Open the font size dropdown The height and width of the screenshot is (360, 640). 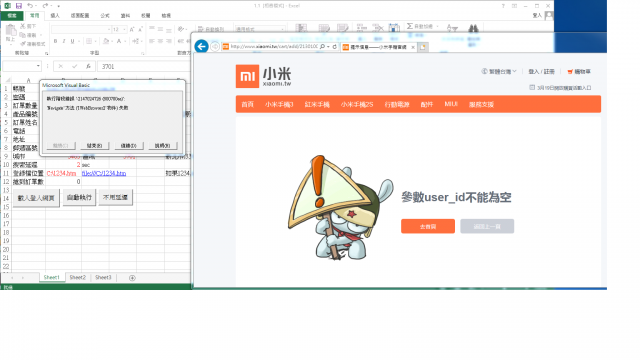(x=124, y=29)
